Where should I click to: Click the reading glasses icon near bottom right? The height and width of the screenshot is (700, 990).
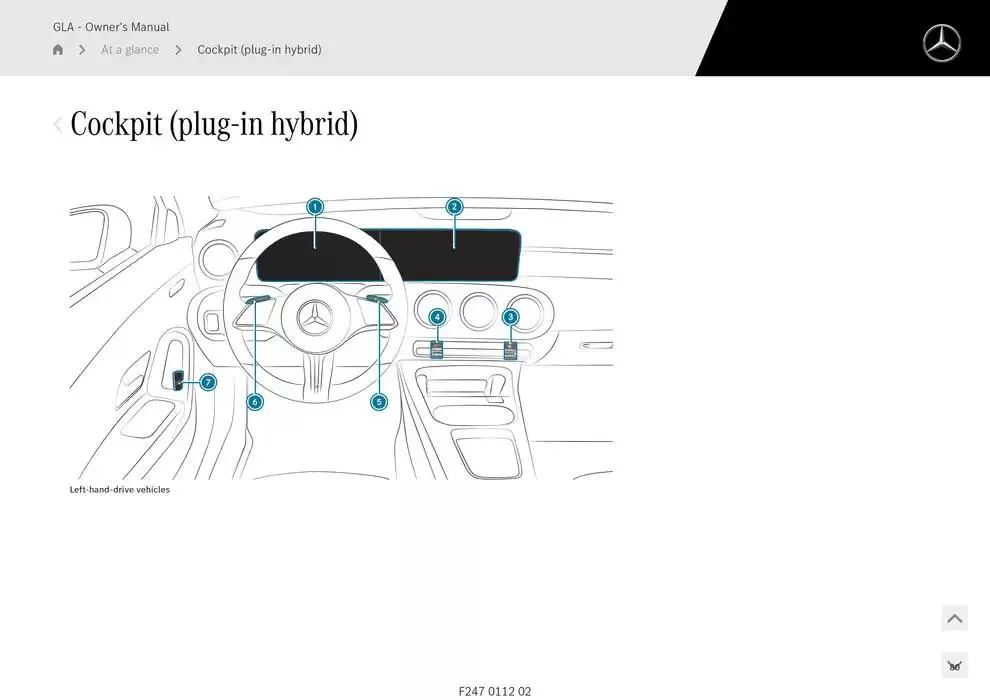(x=954, y=664)
